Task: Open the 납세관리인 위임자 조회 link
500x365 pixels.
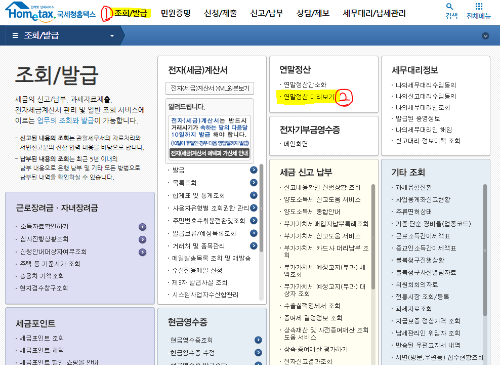Action: 428,333
